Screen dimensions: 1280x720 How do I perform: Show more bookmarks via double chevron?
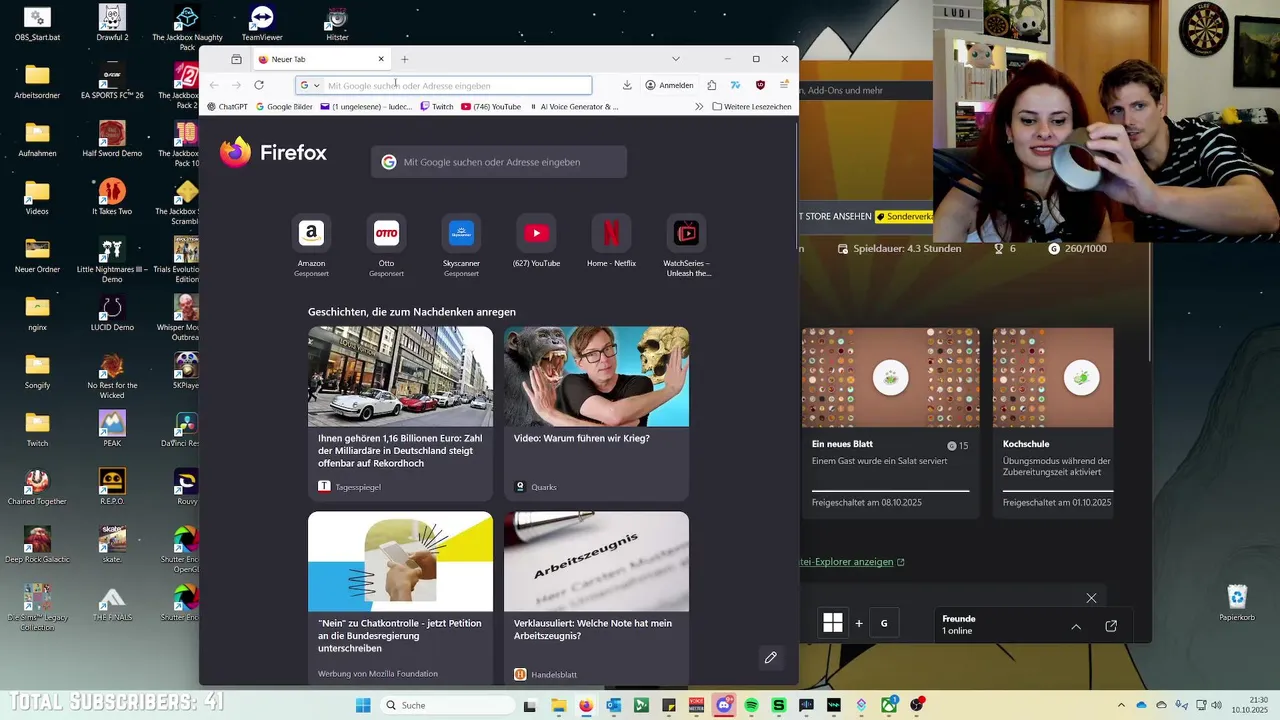click(x=699, y=106)
